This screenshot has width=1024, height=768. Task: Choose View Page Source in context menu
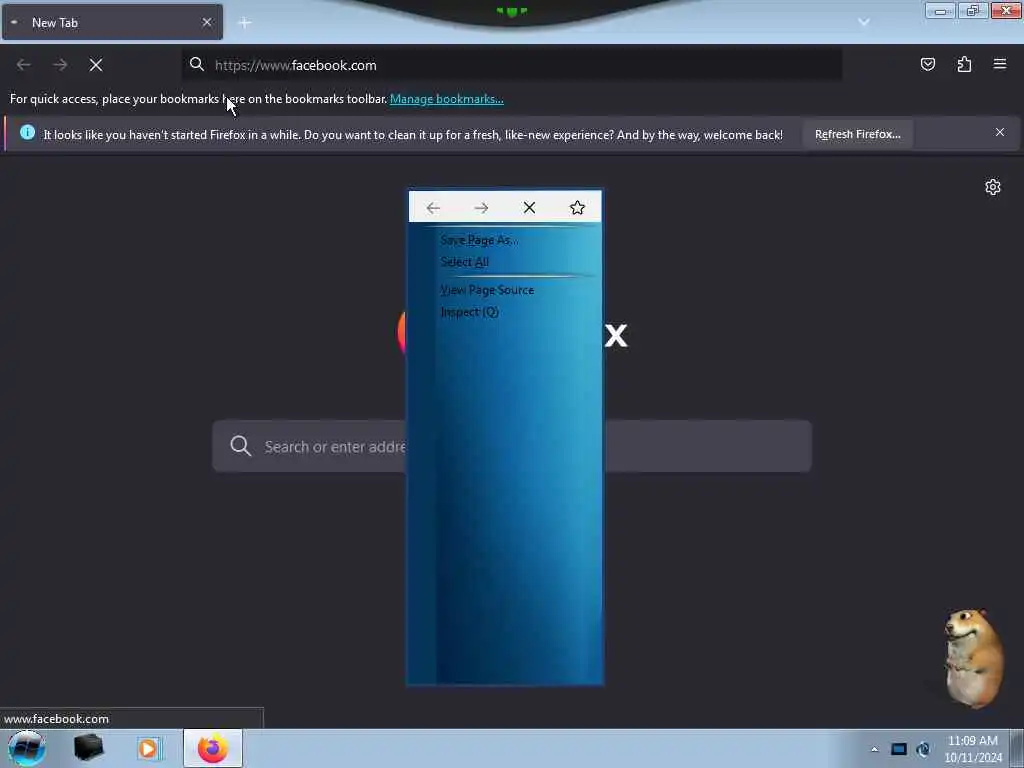click(487, 290)
